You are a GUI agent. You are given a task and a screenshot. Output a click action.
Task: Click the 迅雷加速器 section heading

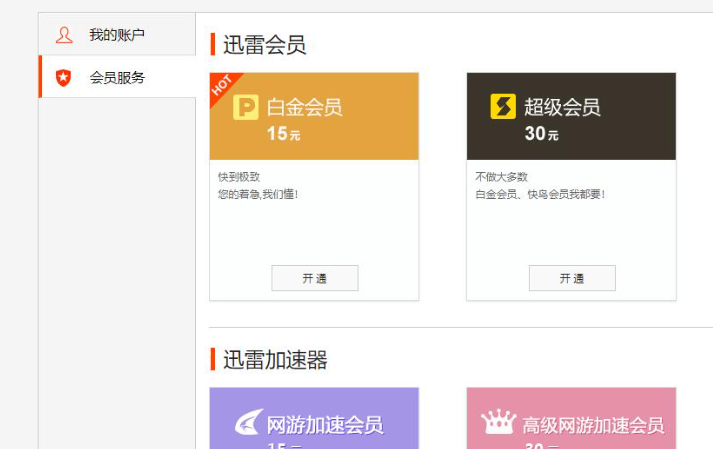pyautogui.click(x=275, y=360)
